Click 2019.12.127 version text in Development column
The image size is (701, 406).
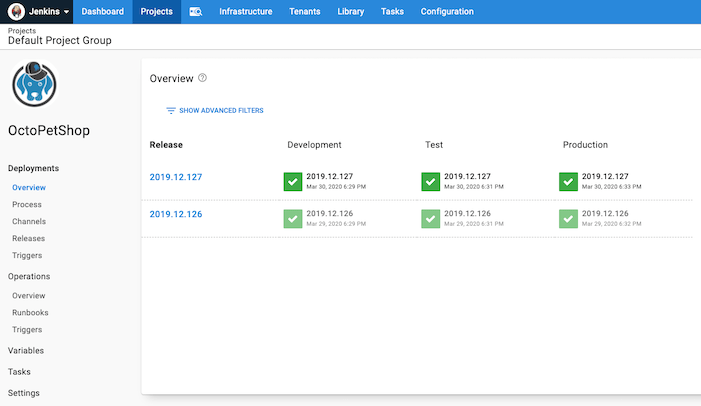330,176
